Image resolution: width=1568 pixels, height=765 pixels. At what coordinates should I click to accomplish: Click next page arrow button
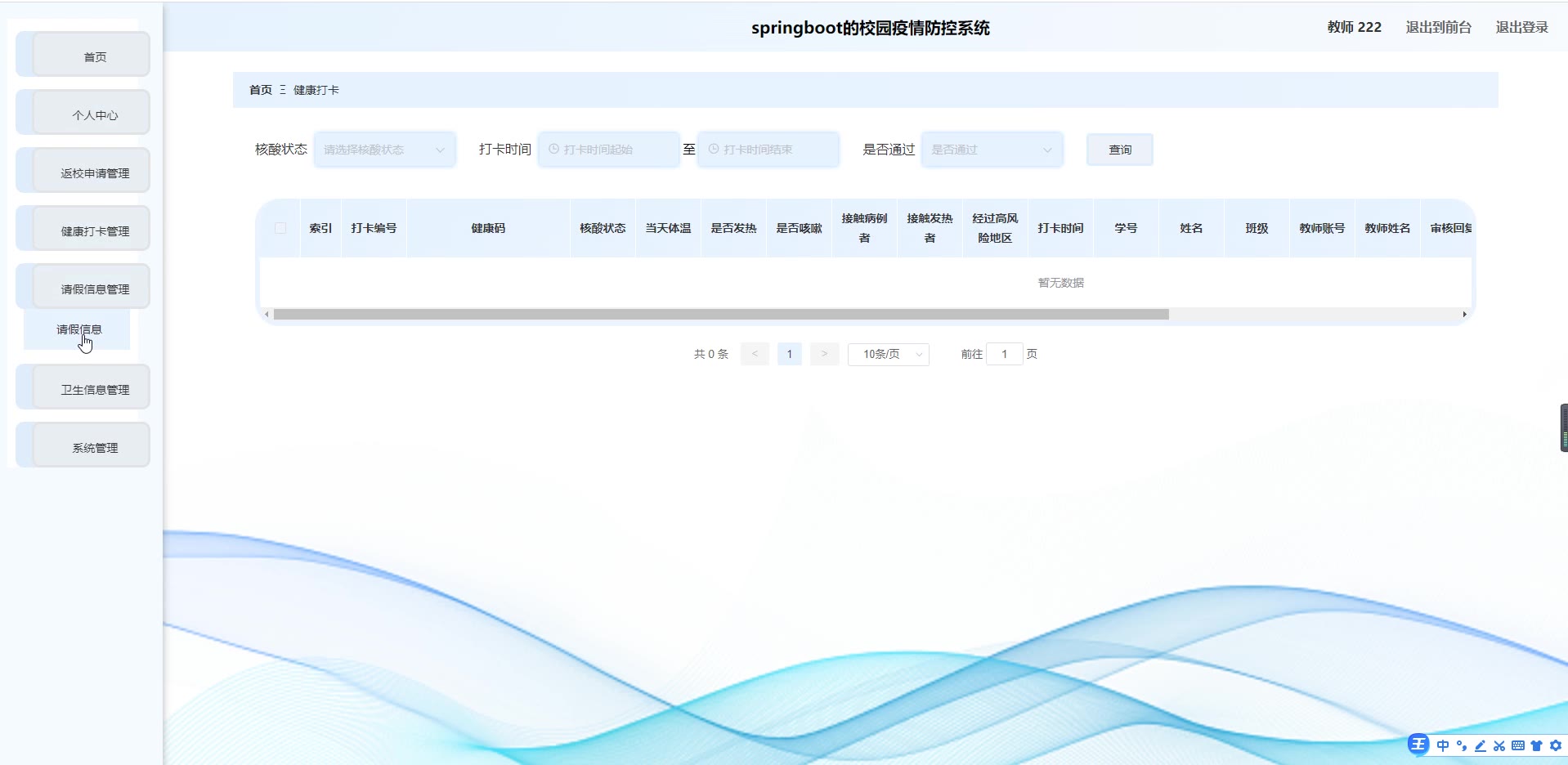(x=824, y=354)
